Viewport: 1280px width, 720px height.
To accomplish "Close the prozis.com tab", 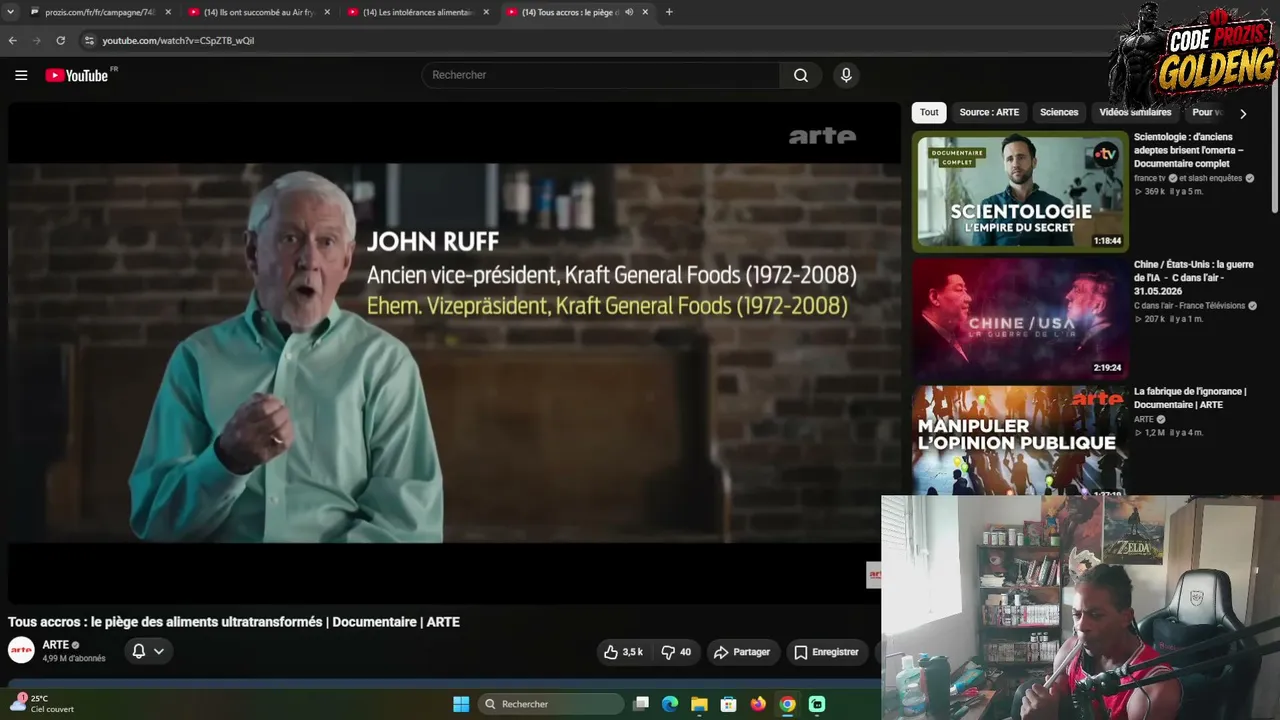I will click(x=168, y=12).
